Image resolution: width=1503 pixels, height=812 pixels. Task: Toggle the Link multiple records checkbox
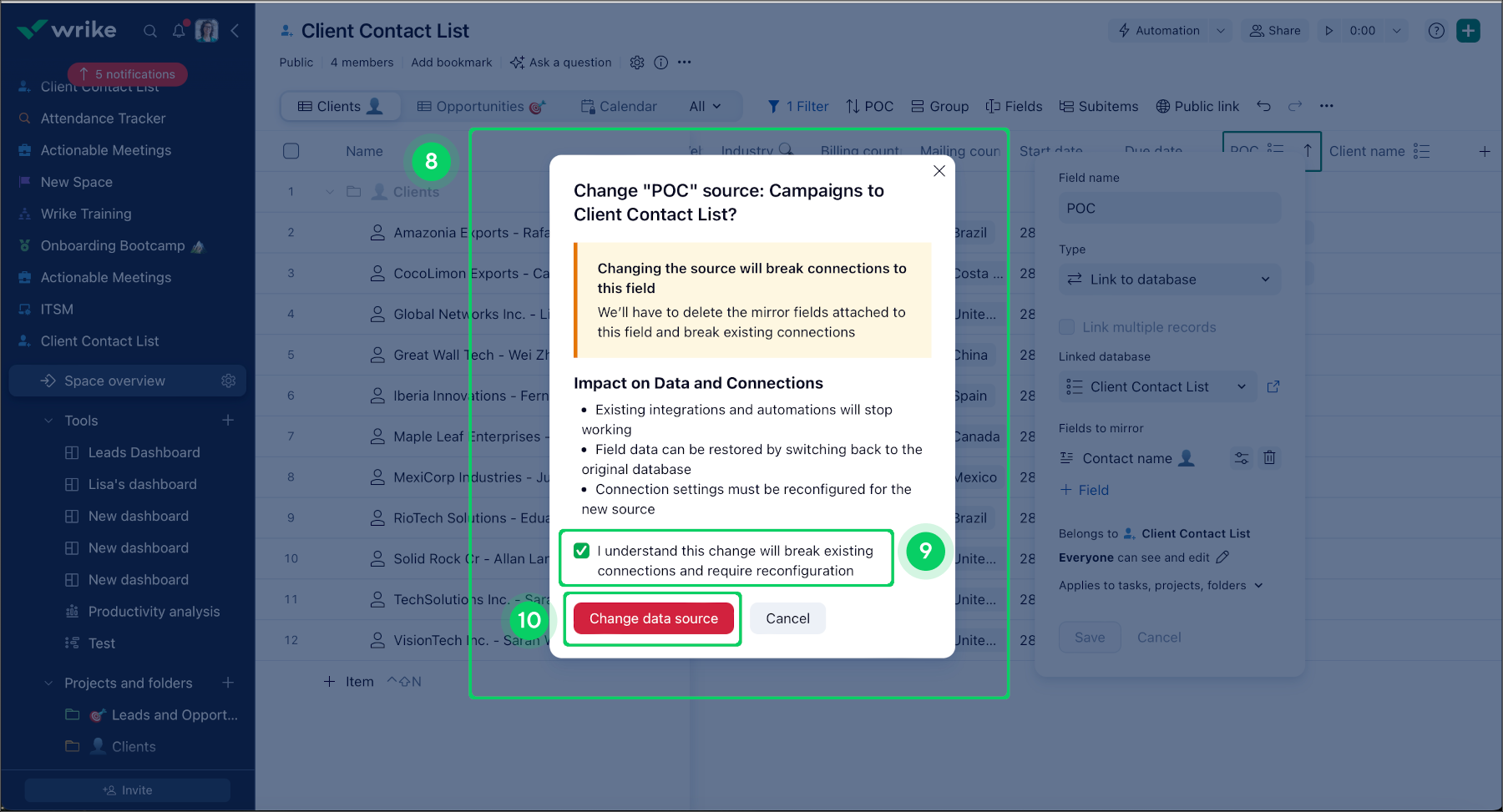1066,327
